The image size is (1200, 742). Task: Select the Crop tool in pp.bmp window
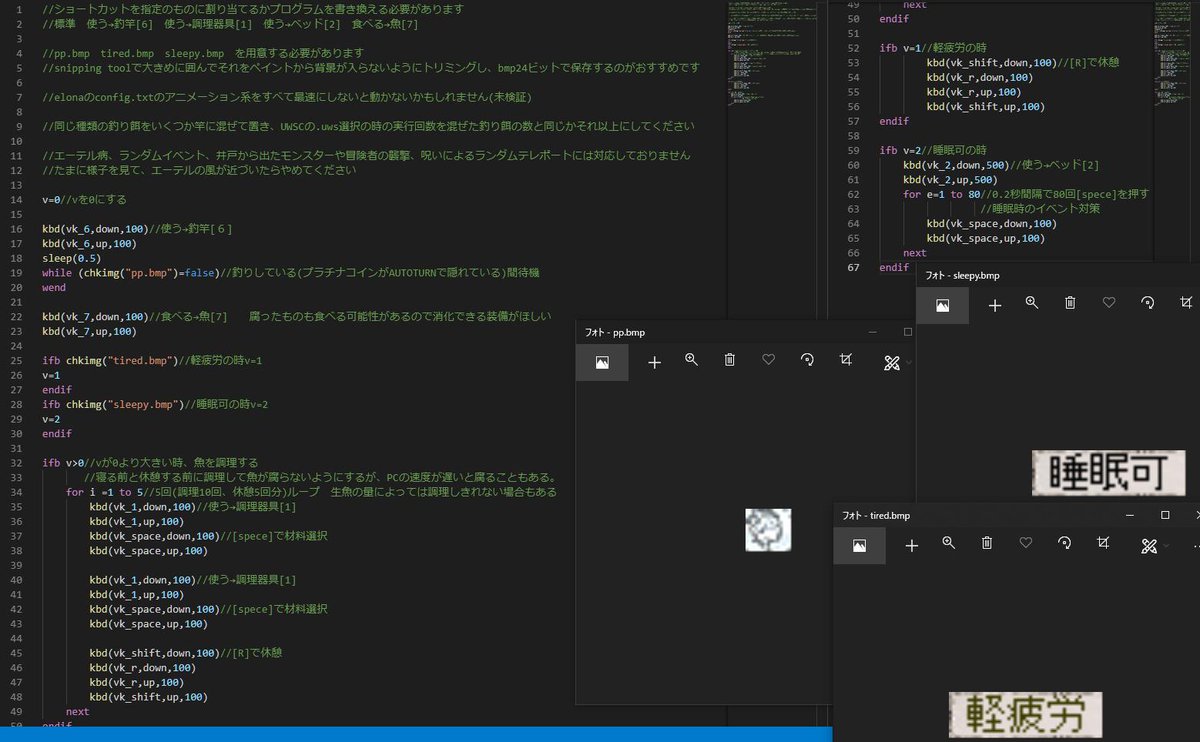point(845,362)
